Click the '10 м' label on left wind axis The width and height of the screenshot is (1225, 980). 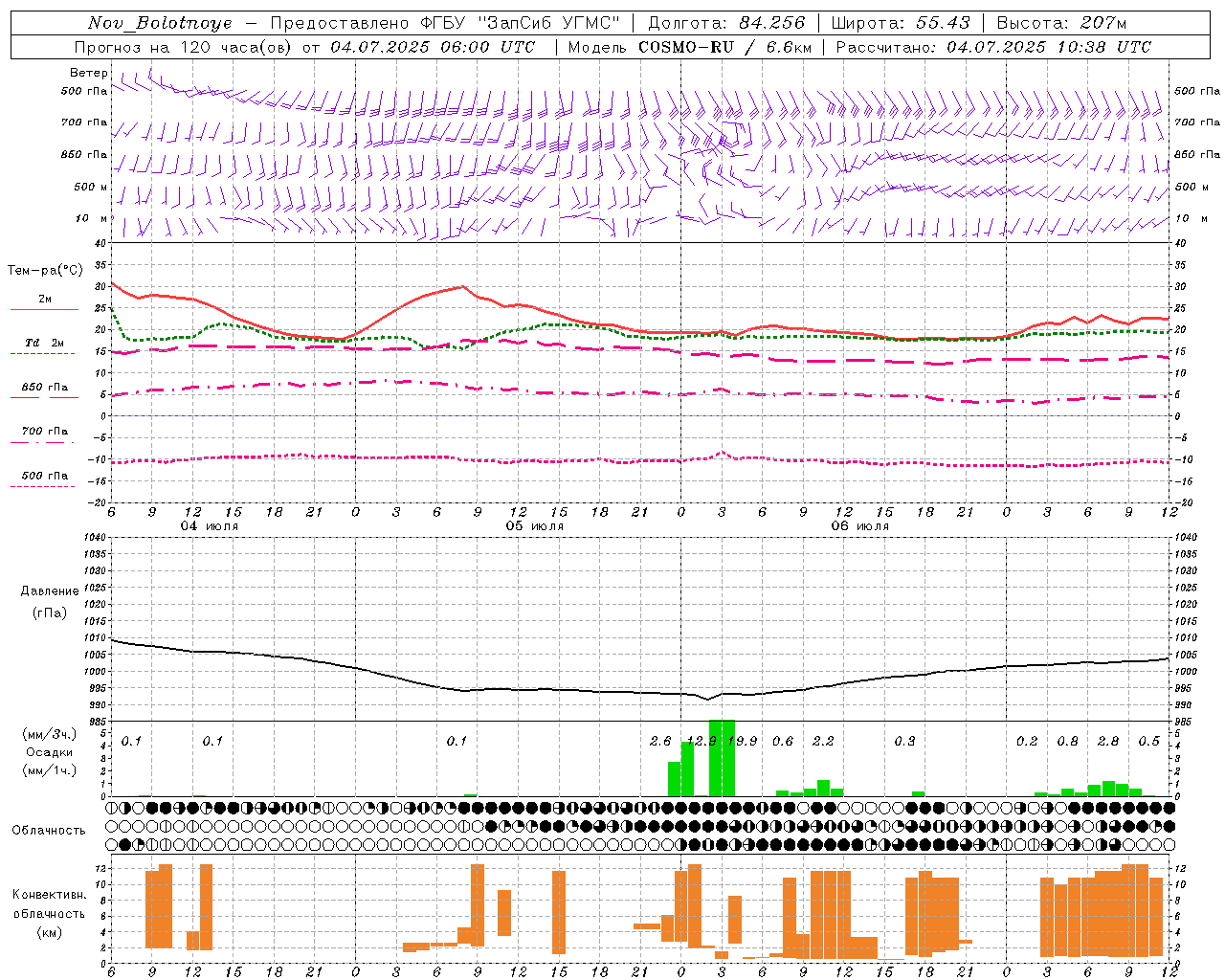click(91, 218)
